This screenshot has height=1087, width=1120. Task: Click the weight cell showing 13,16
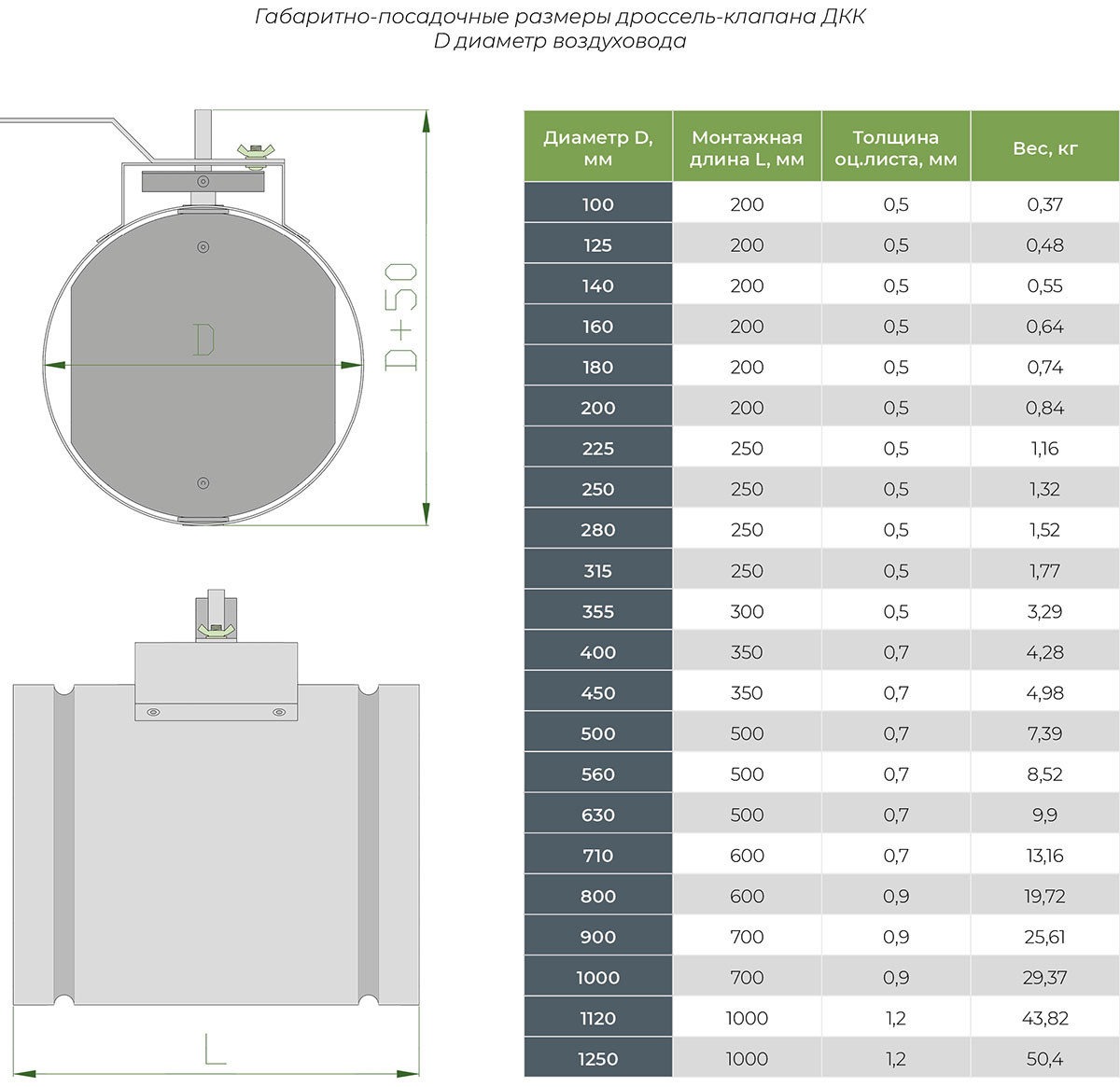(x=1044, y=856)
